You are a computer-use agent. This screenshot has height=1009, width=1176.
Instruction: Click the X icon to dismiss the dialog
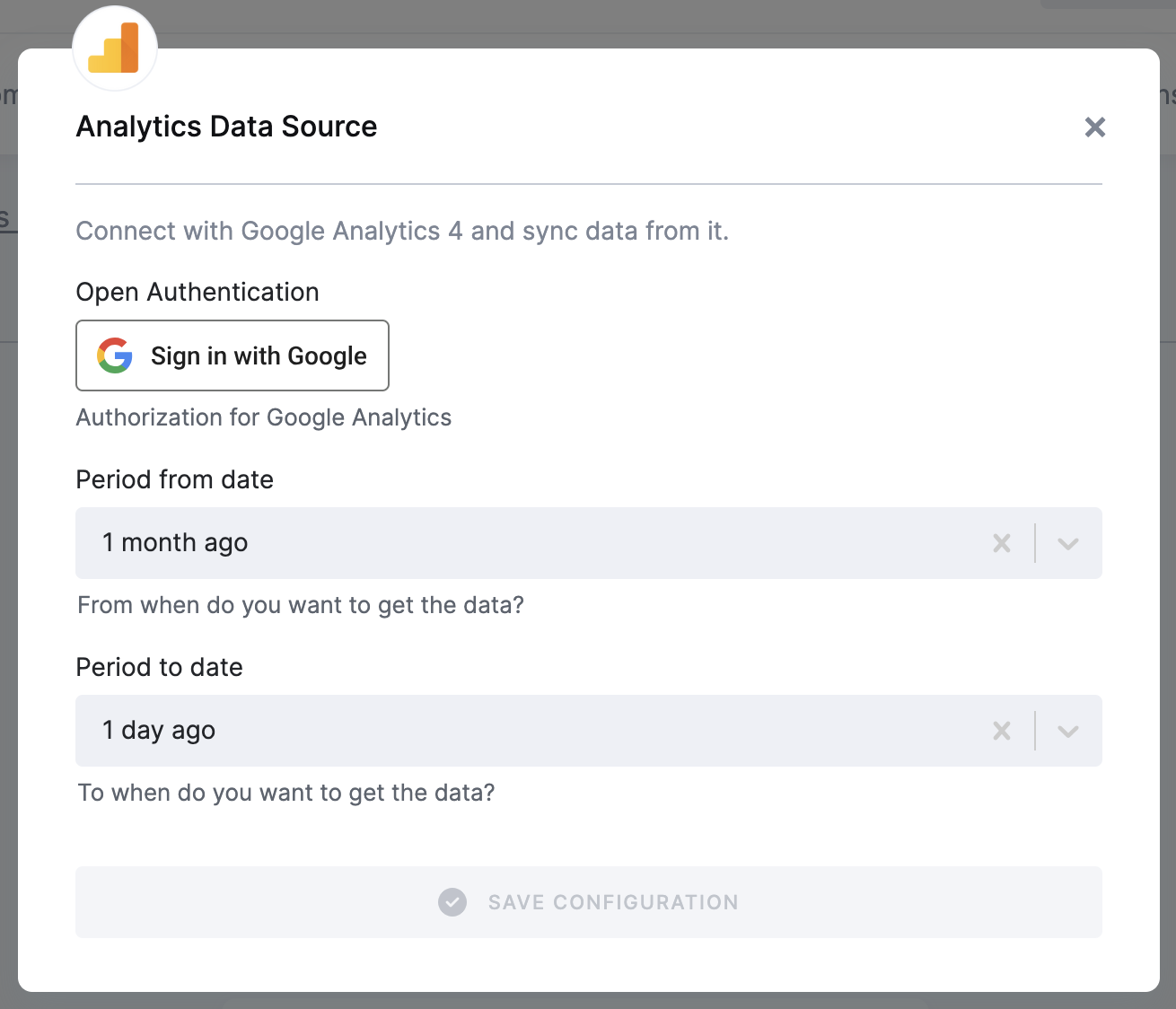pyautogui.click(x=1094, y=127)
